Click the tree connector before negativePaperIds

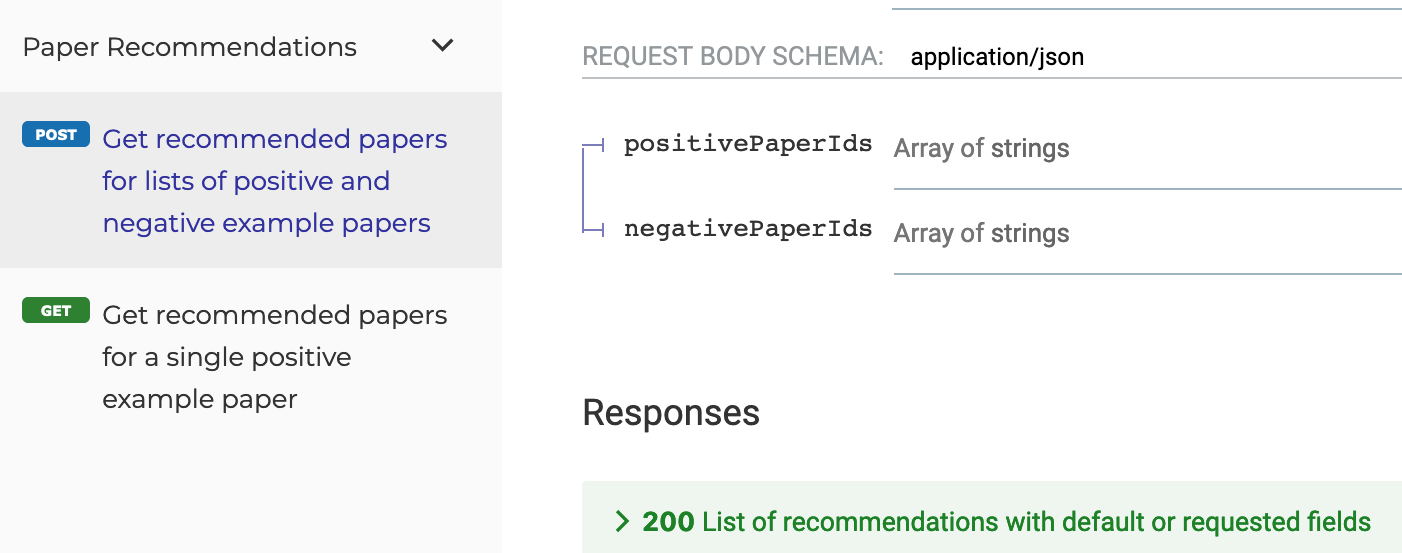tap(594, 231)
